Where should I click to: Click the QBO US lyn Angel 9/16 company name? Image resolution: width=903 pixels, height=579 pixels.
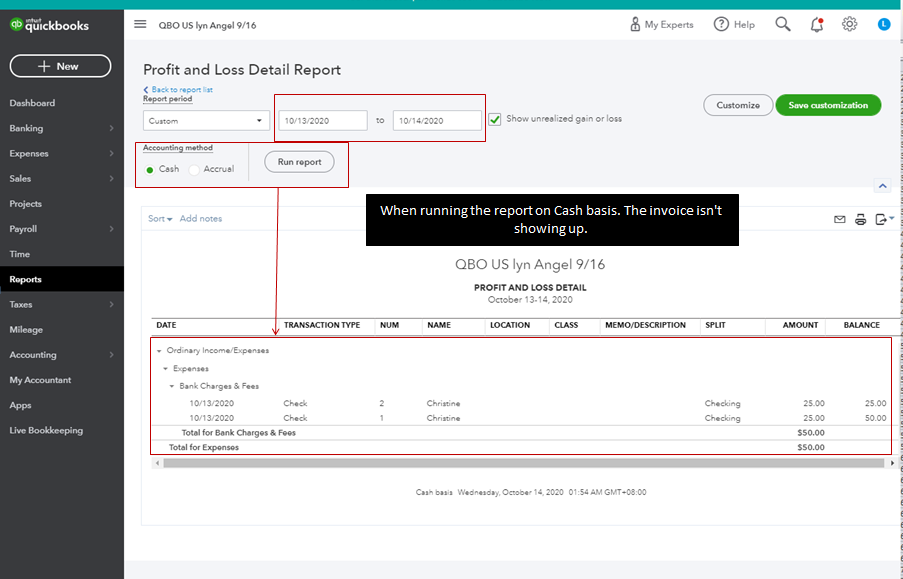tap(207, 25)
